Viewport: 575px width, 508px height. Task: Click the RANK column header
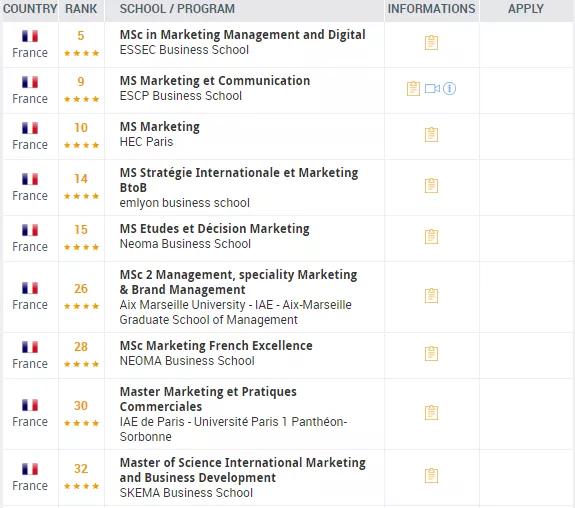point(81,9)
